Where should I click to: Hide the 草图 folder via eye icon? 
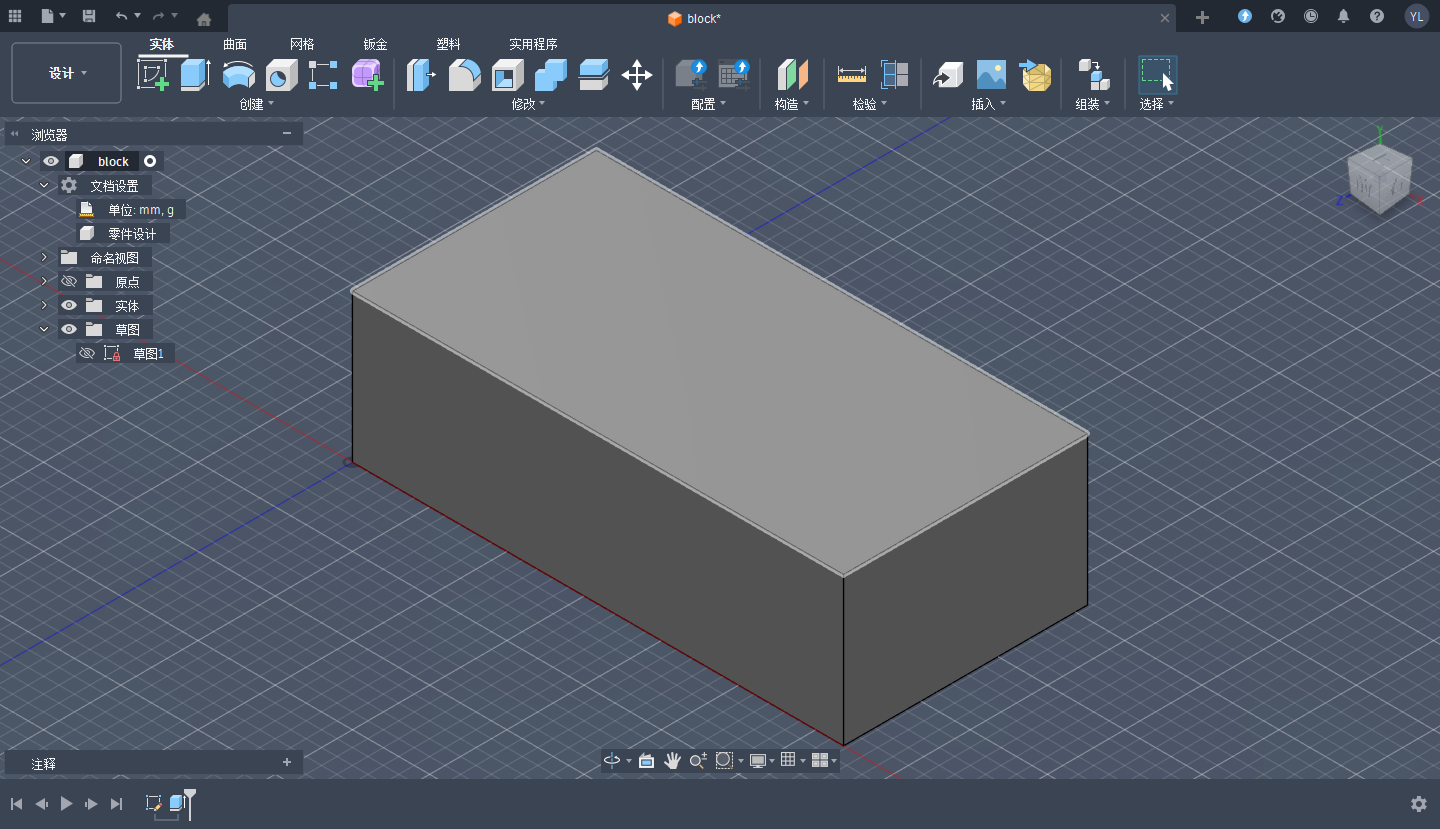click(x=69, y=329)
